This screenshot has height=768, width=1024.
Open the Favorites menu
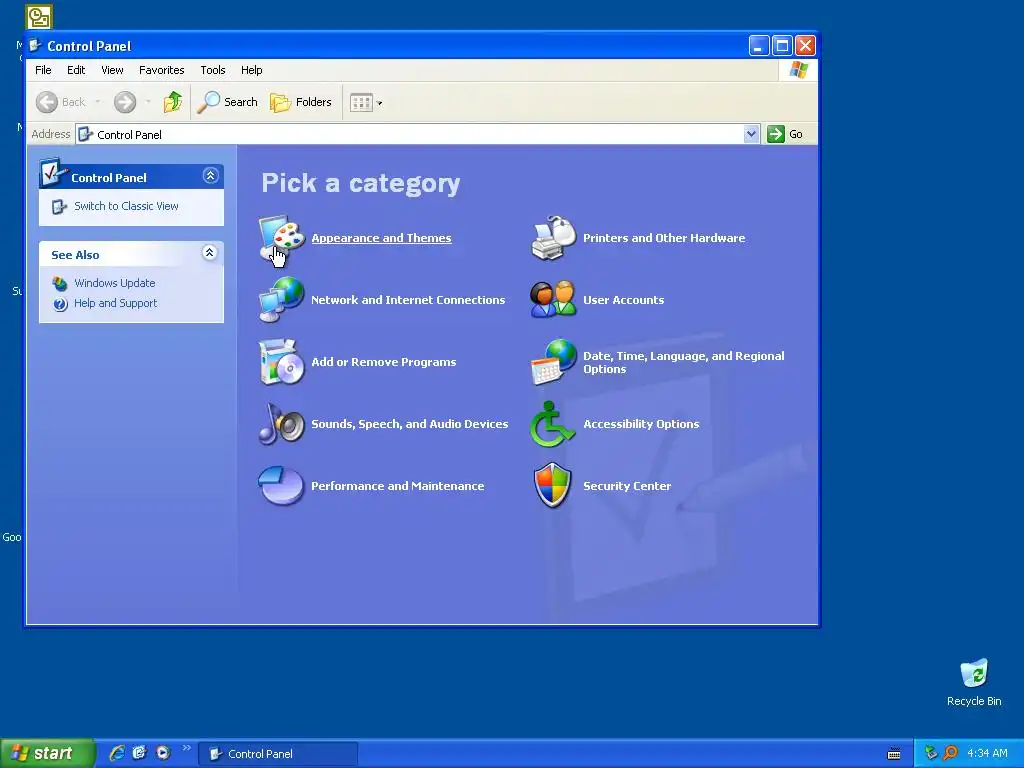coord(161,70)
